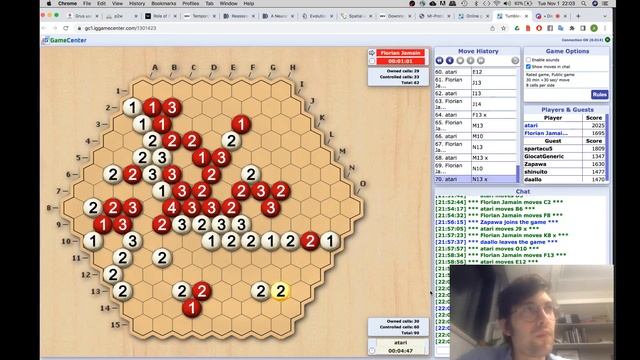The image size is (640, 360).
Task: Click Florian Jamain red name banner
Action: pyautogui.click(x=400, y=53)
